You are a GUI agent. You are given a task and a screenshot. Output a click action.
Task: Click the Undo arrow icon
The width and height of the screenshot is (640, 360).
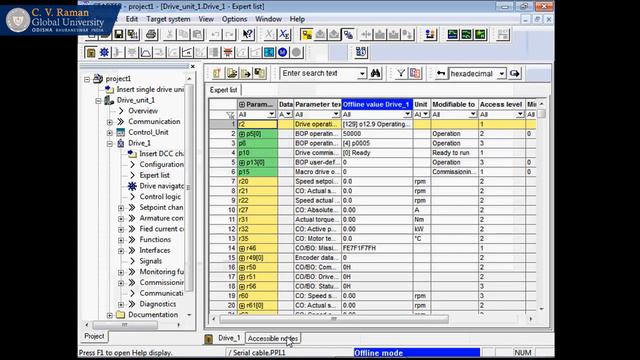point(216,34)
